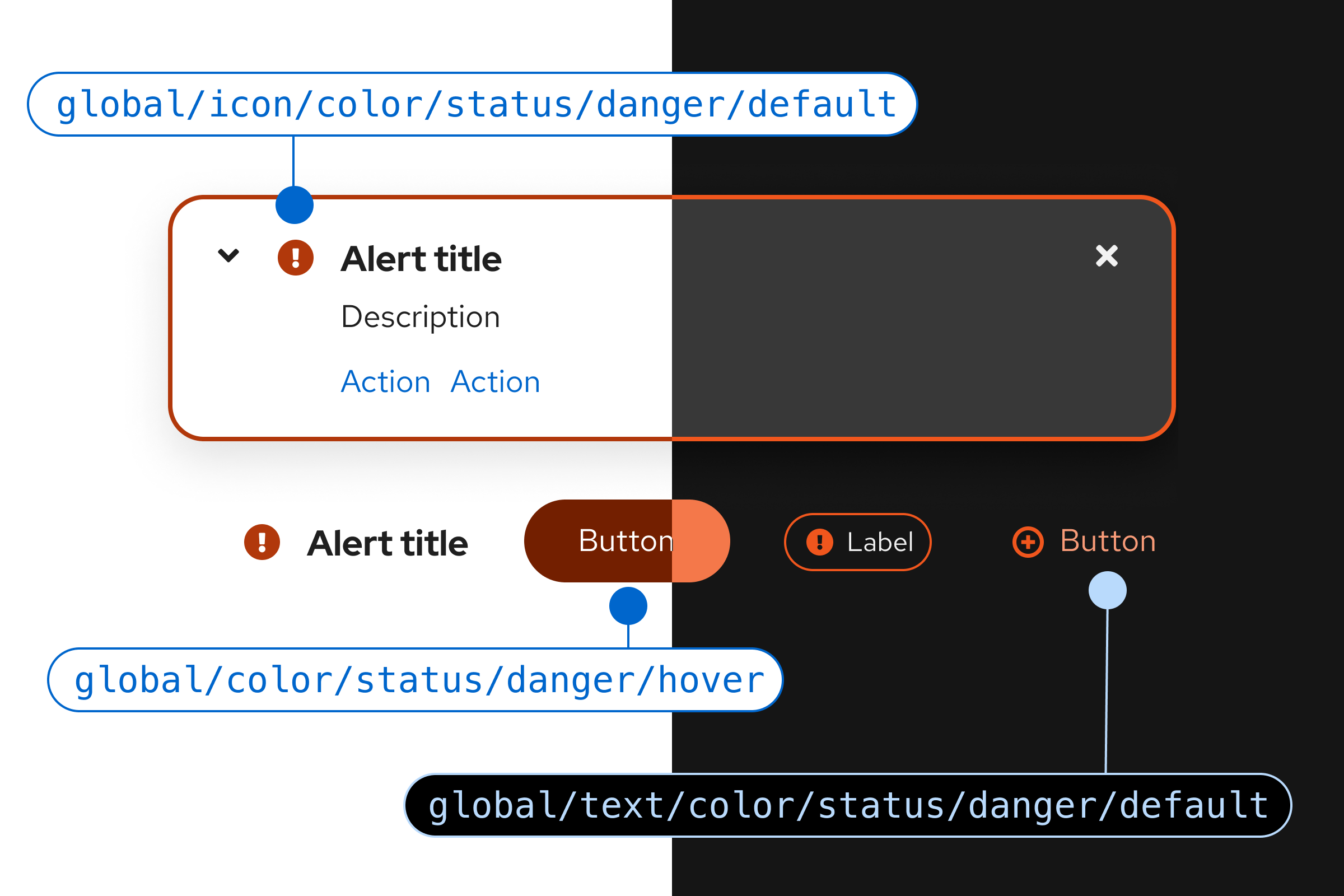Select the outlined danger Label chip text

[880, 542]
